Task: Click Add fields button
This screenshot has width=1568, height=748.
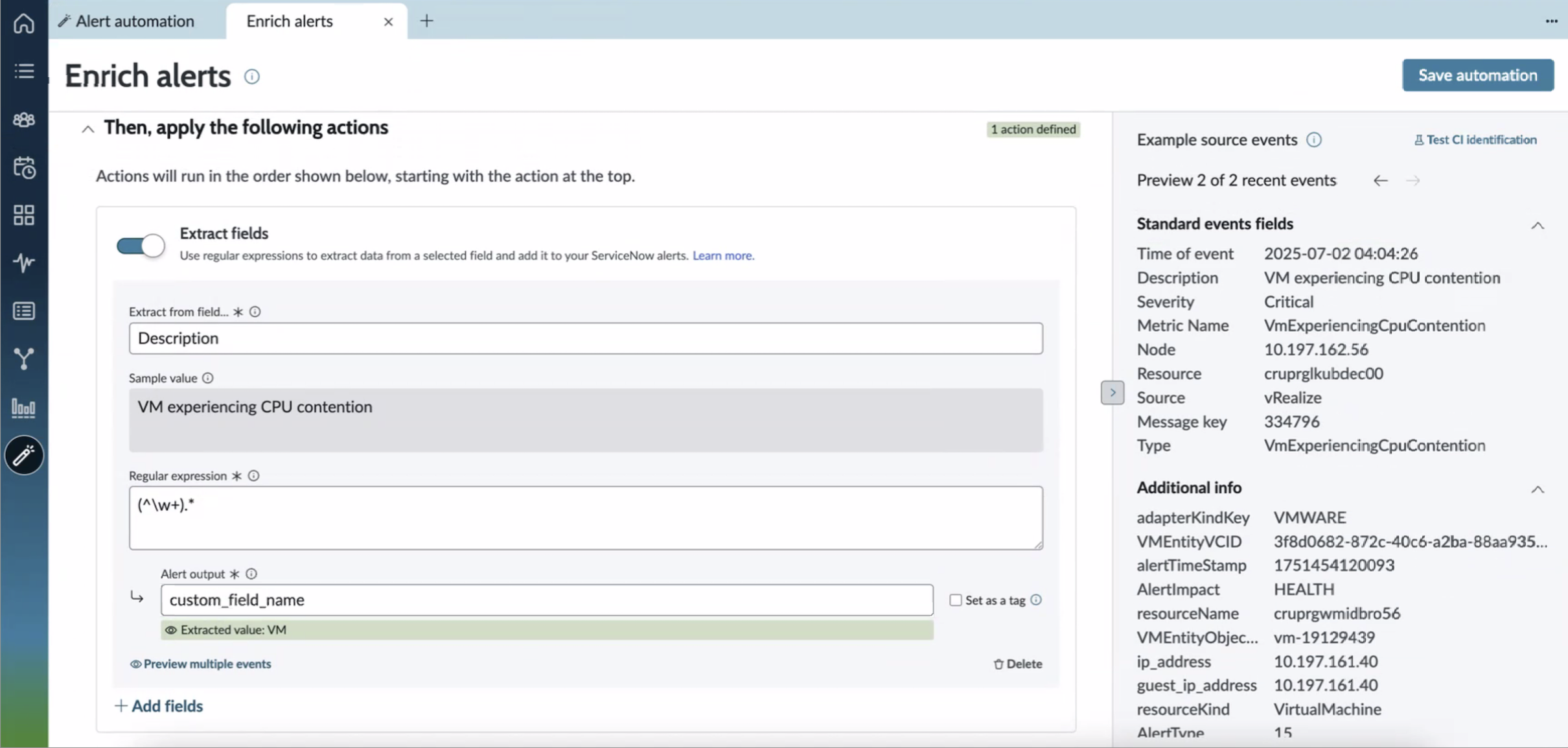Action: click(159, 706)
